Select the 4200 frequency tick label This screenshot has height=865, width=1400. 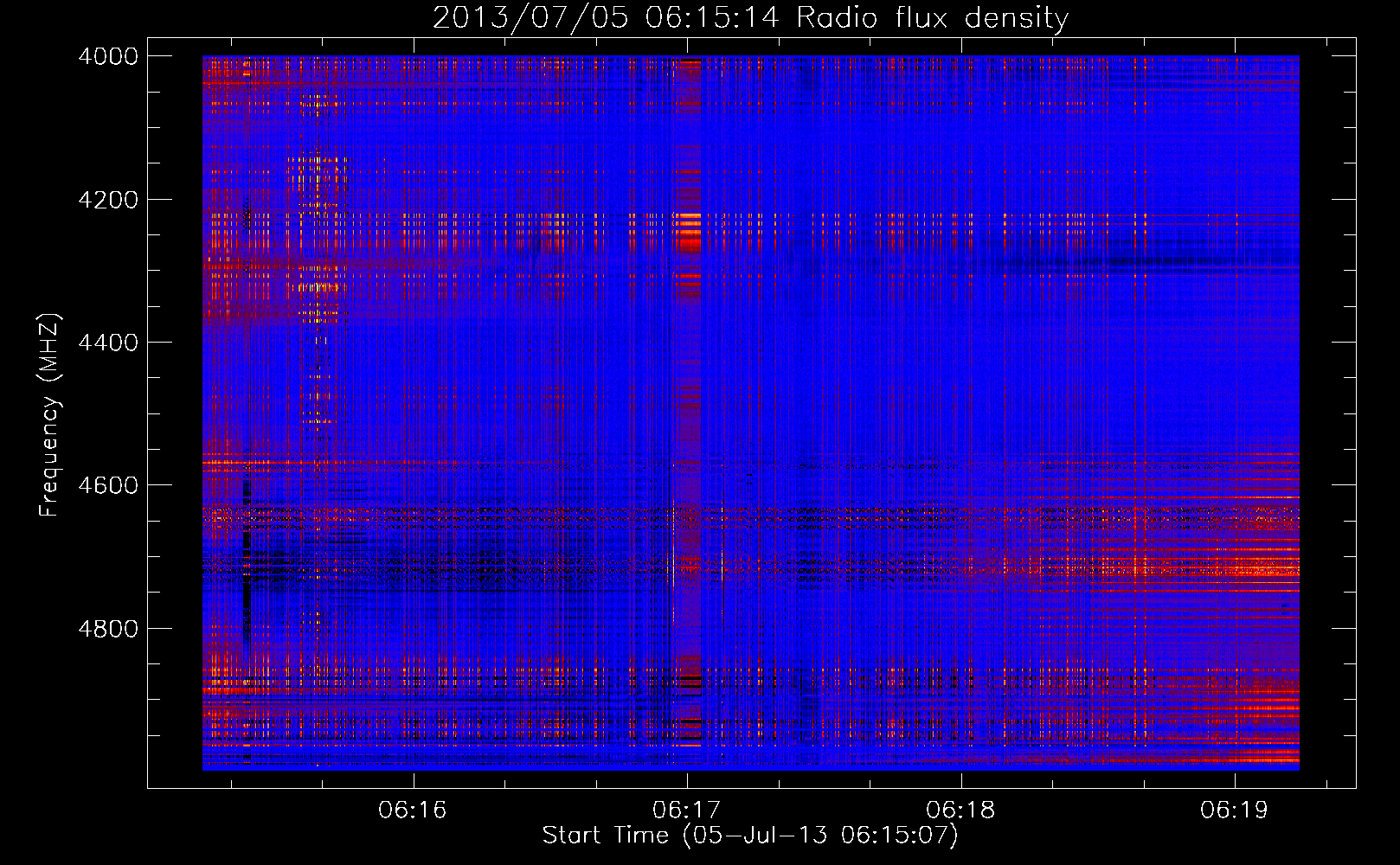(x=108, y=200)
